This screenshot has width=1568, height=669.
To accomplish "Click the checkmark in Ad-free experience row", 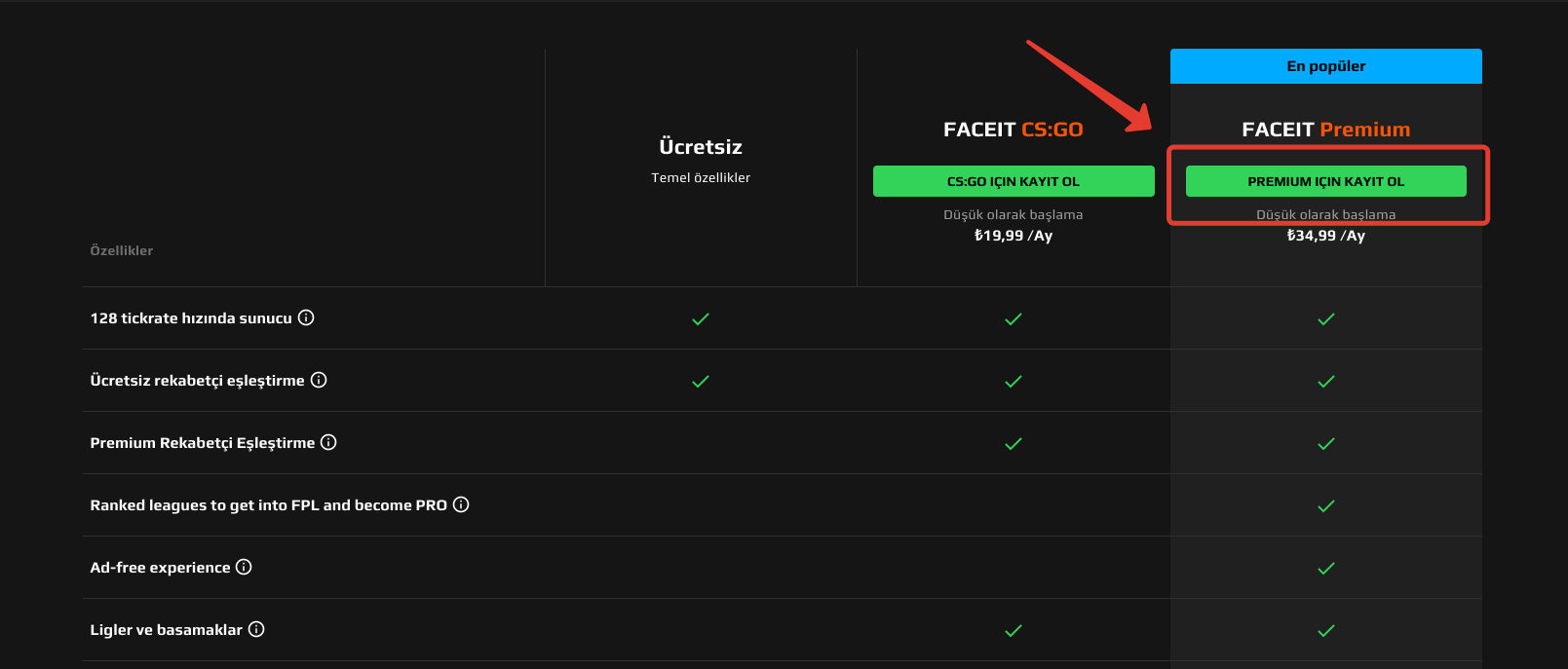I will point(1326,568).
